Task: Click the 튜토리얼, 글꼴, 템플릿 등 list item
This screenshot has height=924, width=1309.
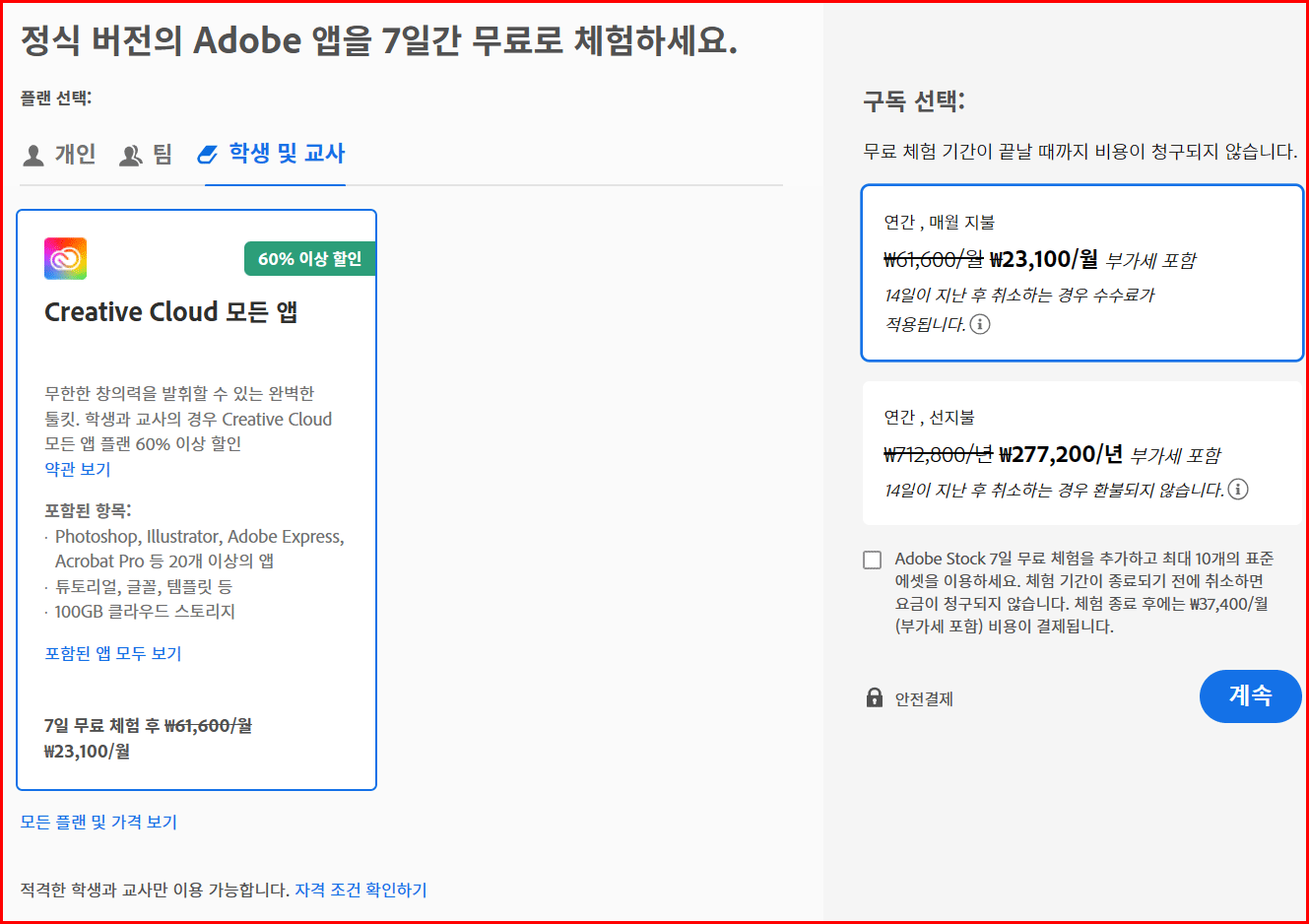Action: click(144, 587)
